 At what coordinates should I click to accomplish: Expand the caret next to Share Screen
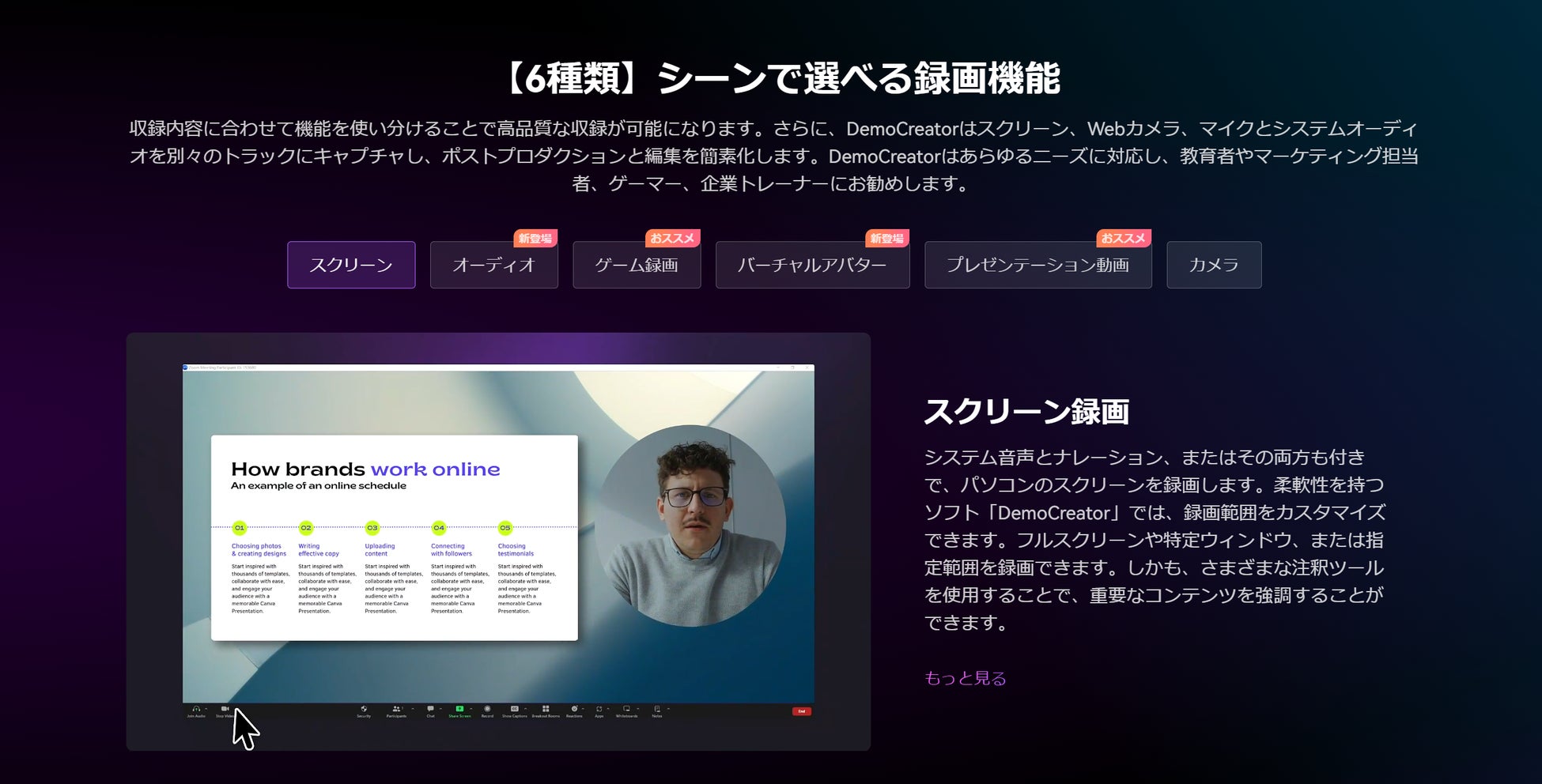click(471, 709)
